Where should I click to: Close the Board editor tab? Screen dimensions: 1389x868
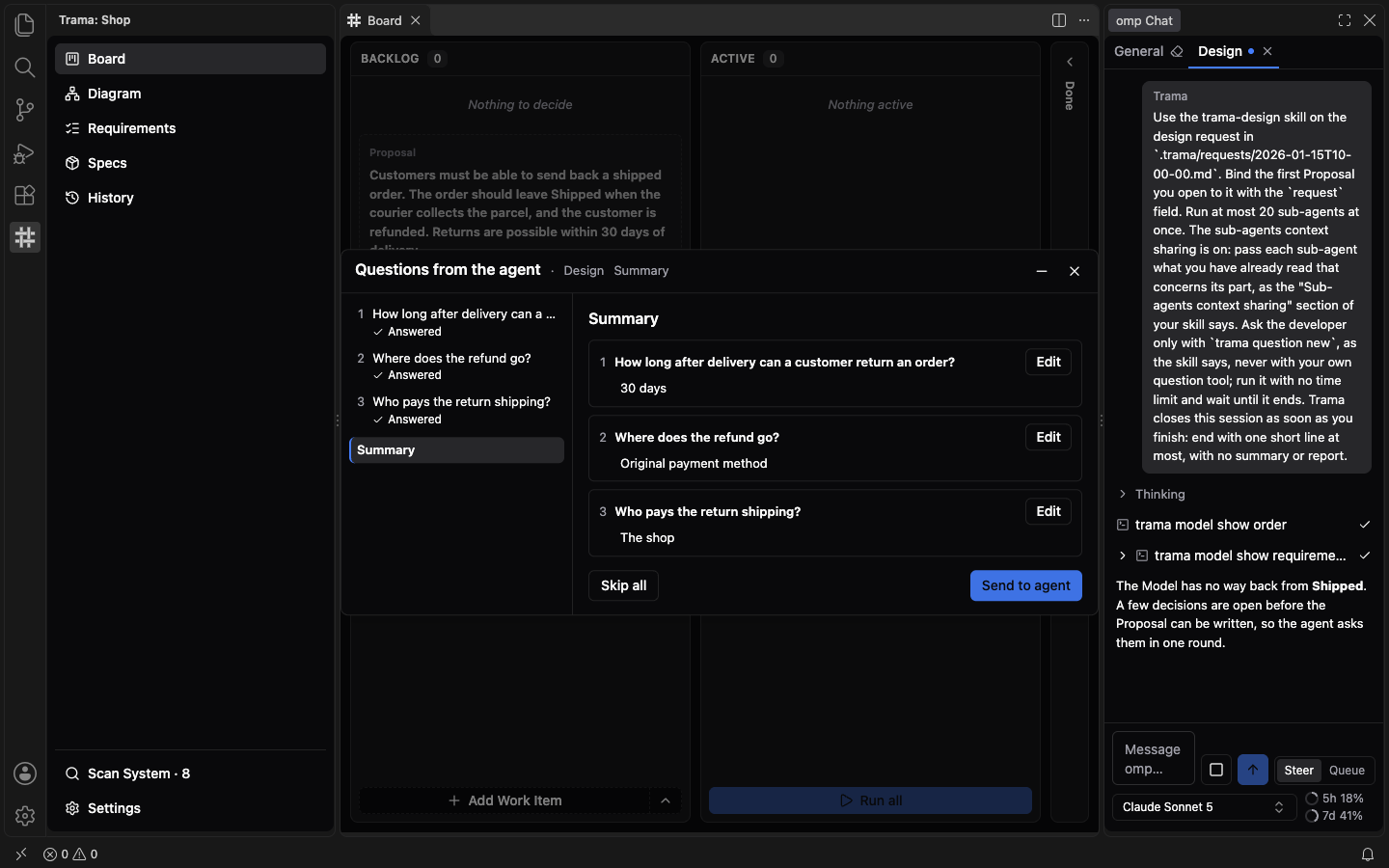(416, 20)
